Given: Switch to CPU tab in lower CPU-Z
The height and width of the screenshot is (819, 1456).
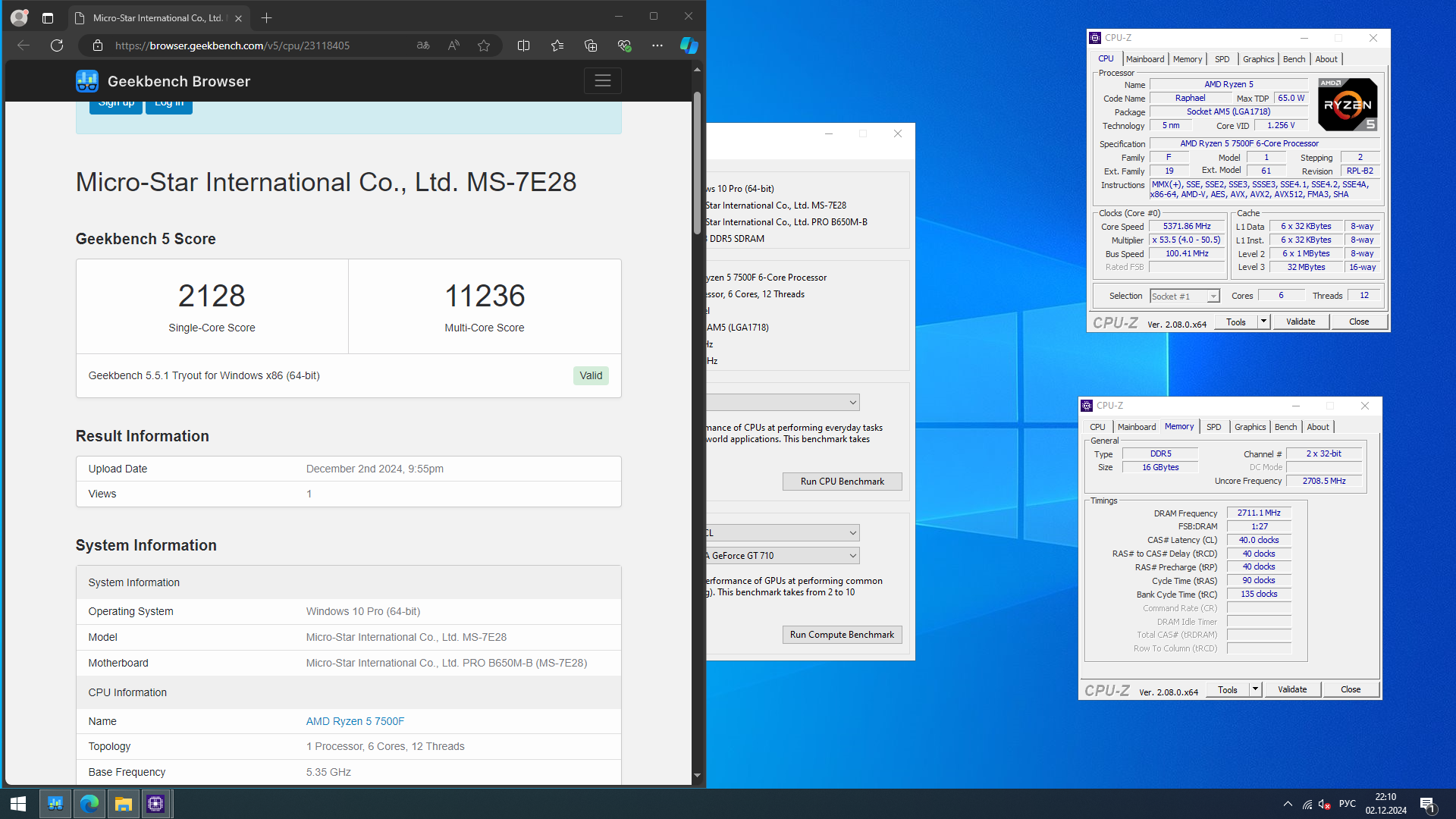Looking at the screenshot, I should [1097, 427].
